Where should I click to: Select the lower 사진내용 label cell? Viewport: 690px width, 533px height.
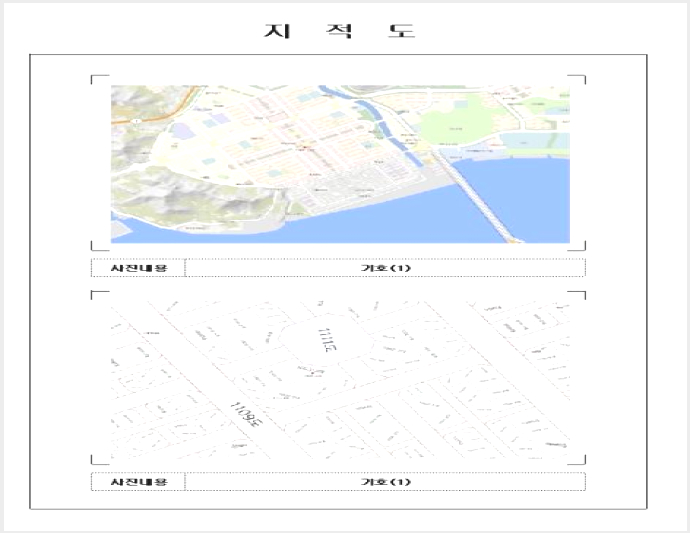point(139,481)
